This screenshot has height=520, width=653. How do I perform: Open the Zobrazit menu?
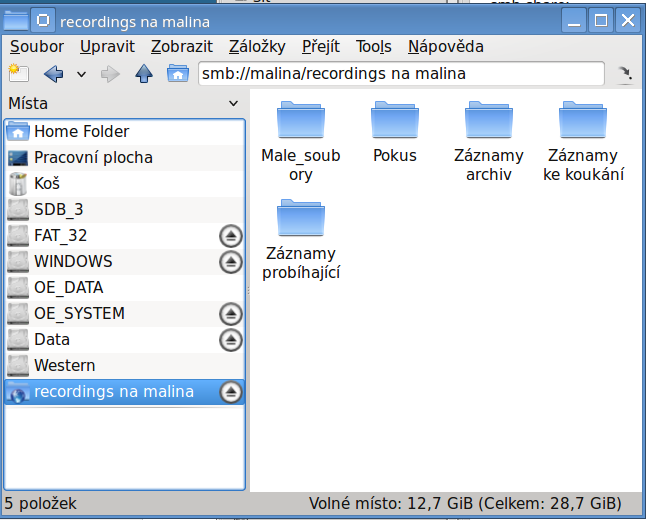182,46
